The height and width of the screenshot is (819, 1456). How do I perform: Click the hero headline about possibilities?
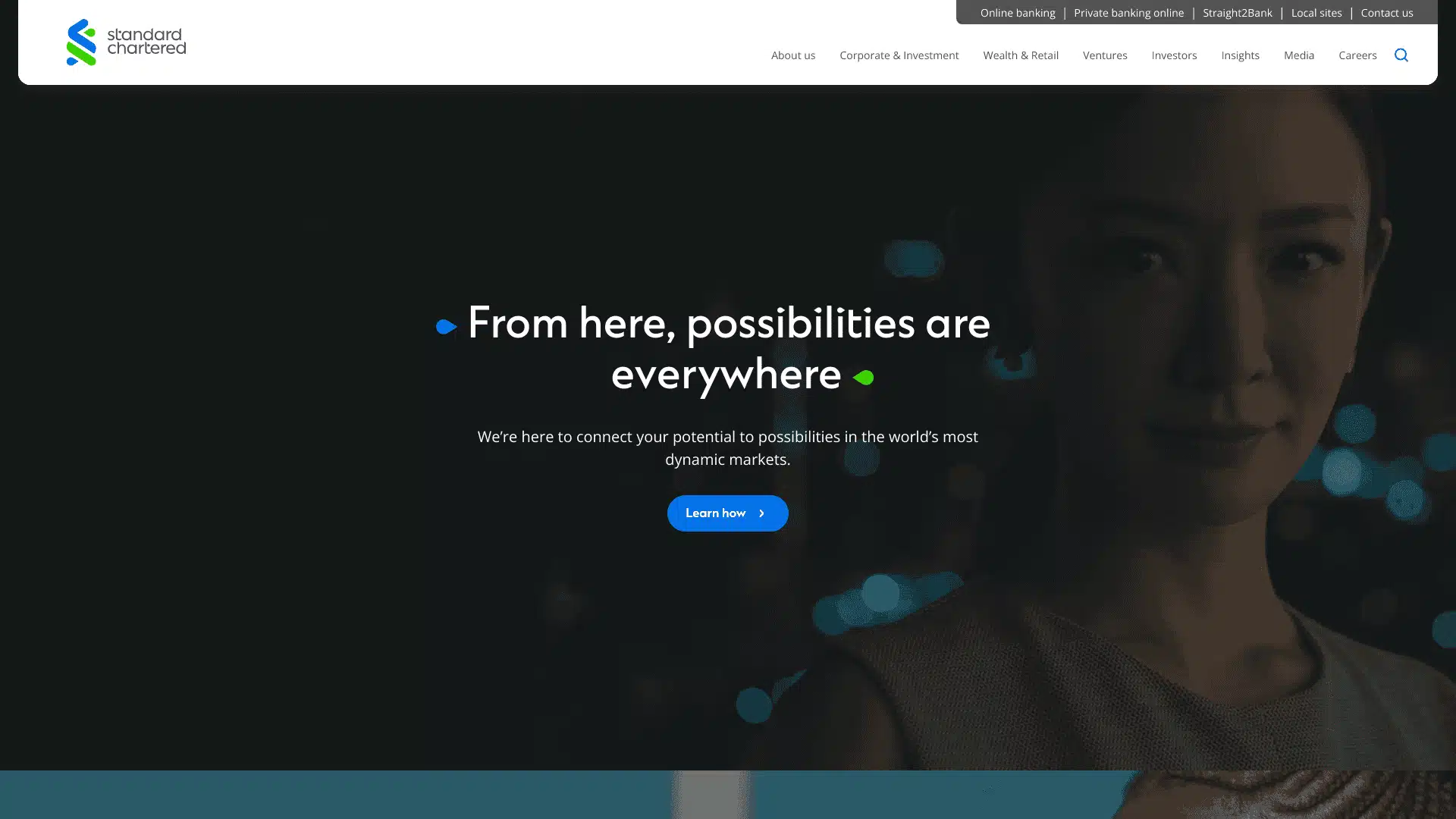728,349
